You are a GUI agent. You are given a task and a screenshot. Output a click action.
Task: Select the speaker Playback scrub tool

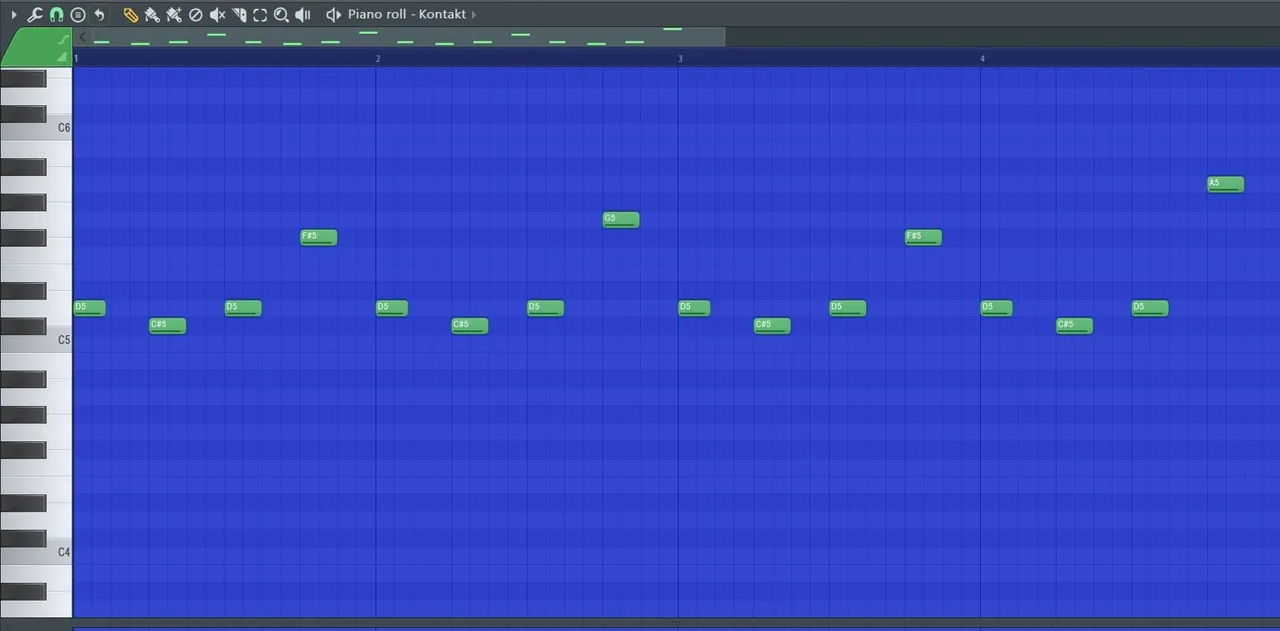coord(303,15)
